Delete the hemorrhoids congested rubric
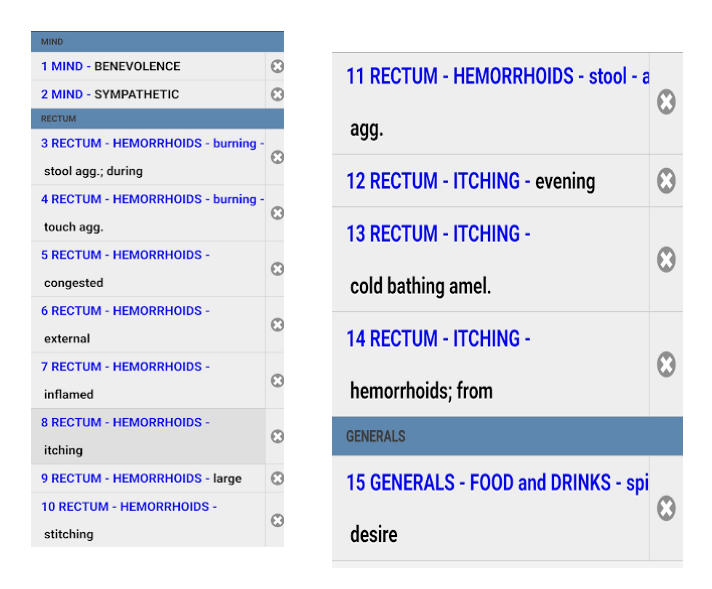The height and width of the screenshot is (589, 712). coord(277,269)
